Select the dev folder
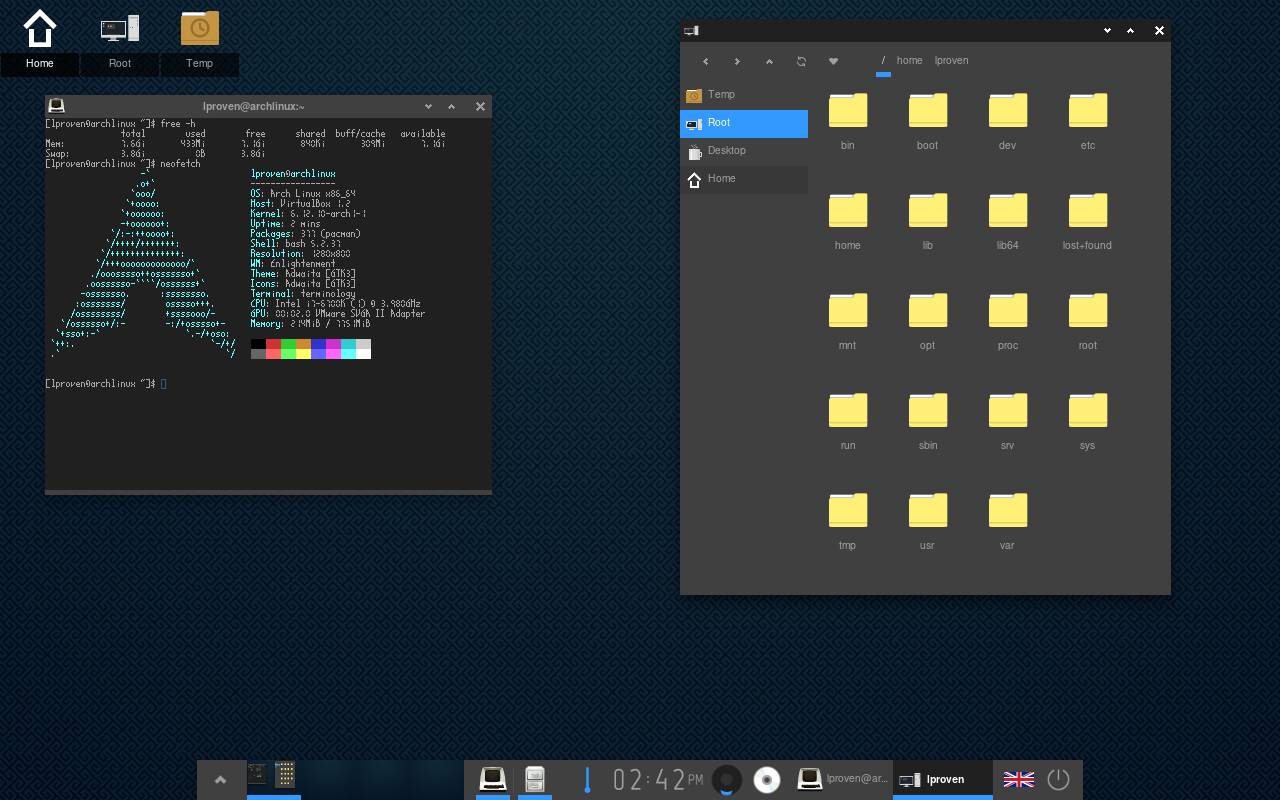Image resolution: width=1280 pixels, height=800 pixels. 1008,120
